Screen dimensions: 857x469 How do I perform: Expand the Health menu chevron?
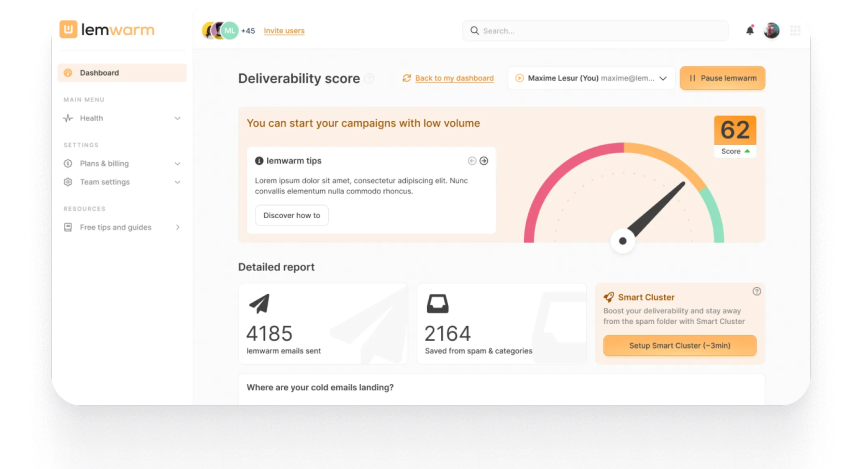point(178,118)
